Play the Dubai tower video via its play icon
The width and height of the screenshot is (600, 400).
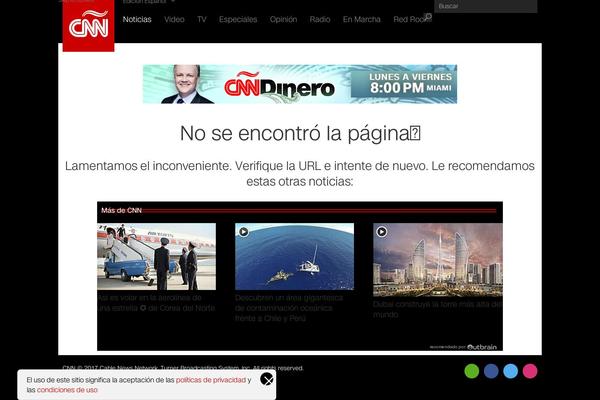(382, 232)
